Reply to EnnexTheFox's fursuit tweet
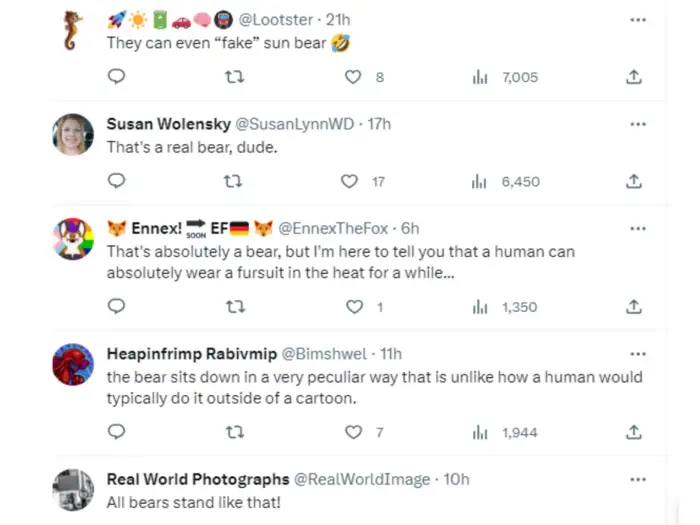 [116, 307]
